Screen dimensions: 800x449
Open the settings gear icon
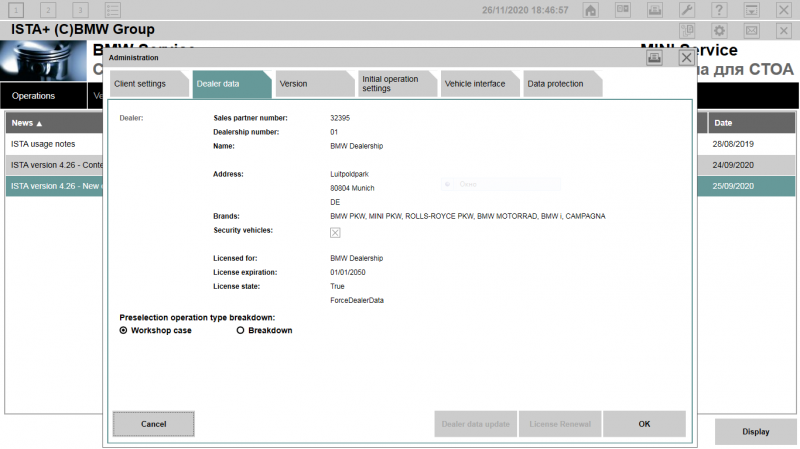click(719, 31)
